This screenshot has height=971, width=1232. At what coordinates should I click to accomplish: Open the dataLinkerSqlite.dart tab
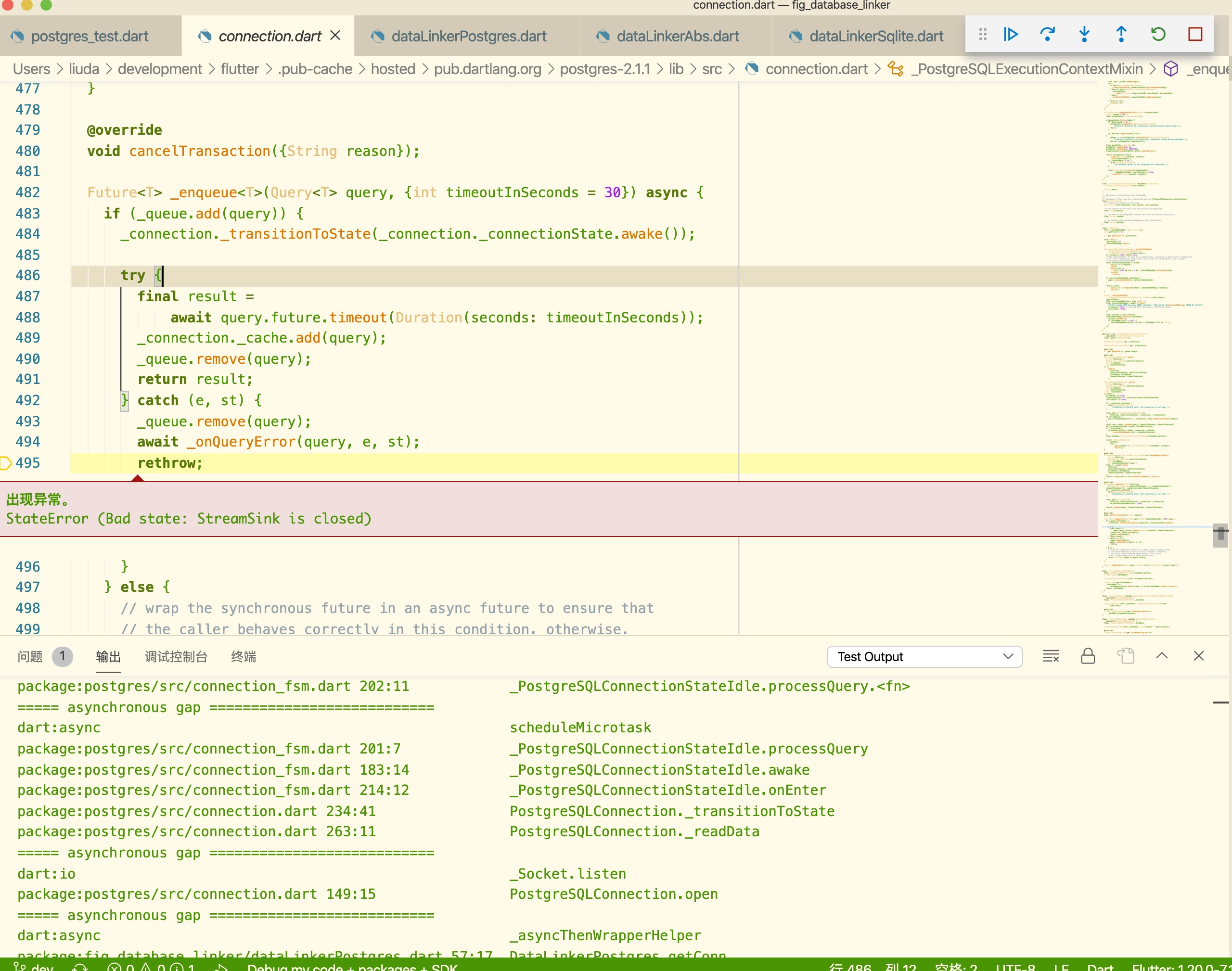click(875, 37)
